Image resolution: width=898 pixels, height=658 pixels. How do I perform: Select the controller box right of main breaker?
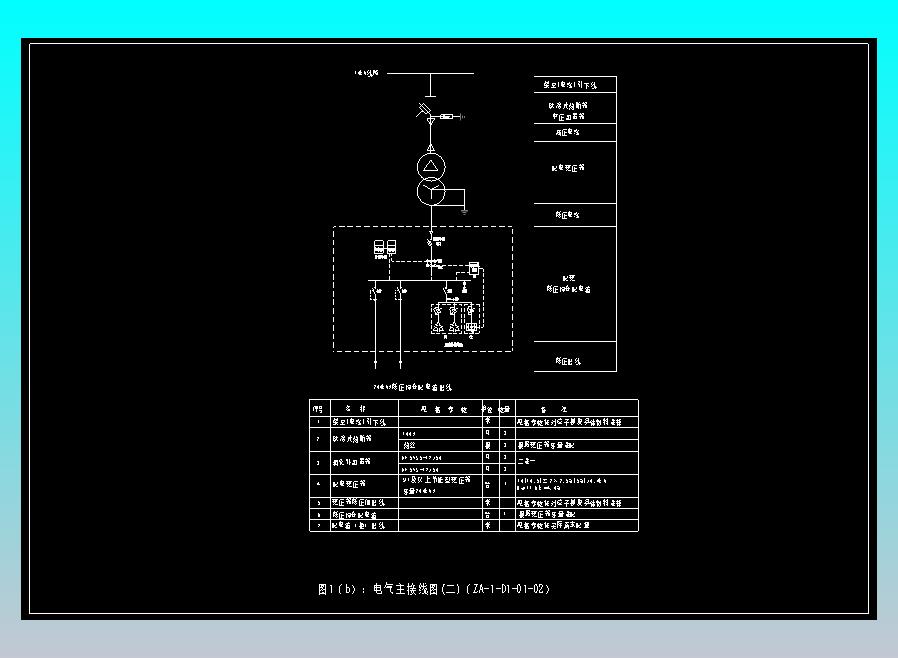(474, 268)
